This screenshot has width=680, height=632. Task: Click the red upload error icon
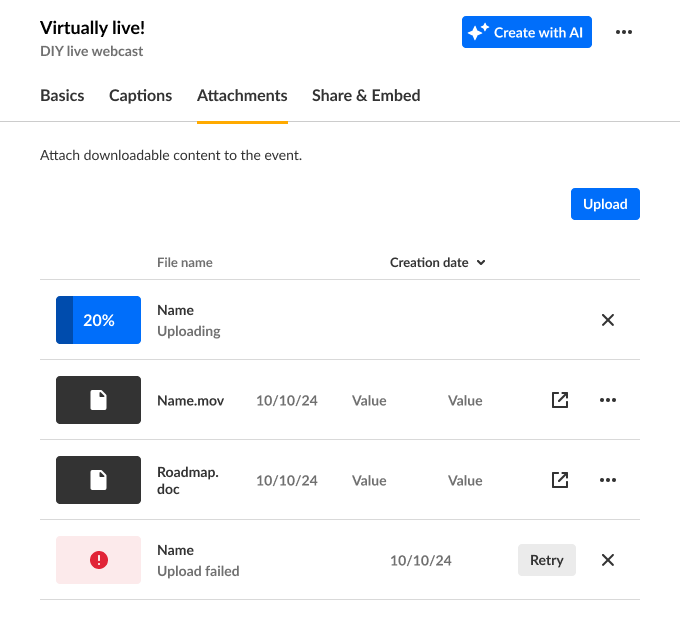click(x=98, y=560)
